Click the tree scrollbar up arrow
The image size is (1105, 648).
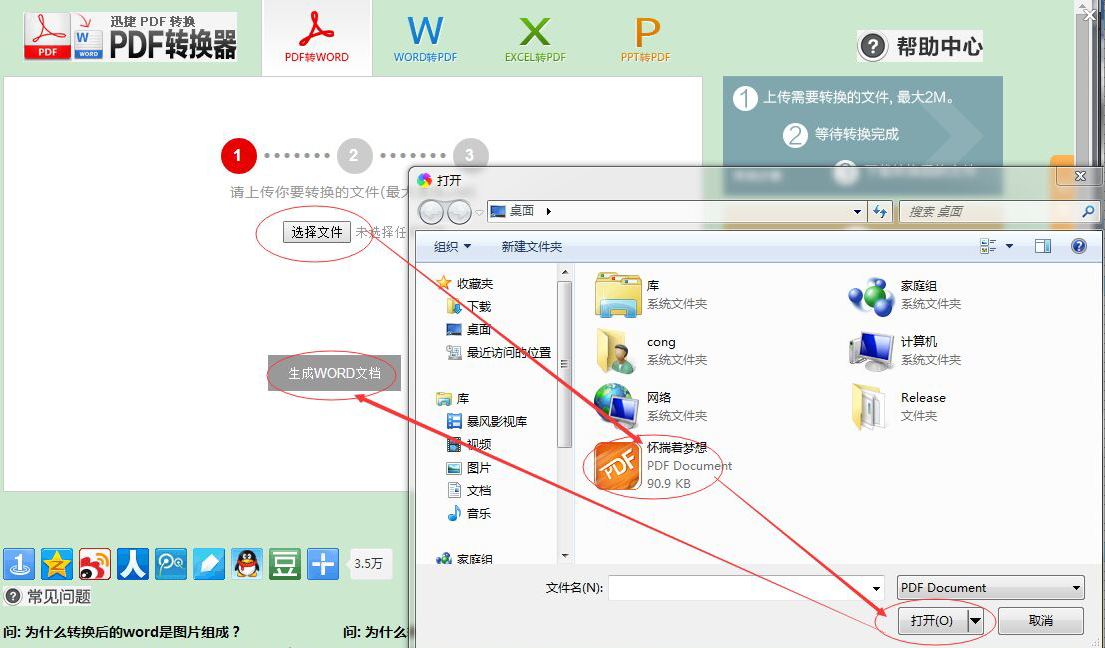(564, 272)
